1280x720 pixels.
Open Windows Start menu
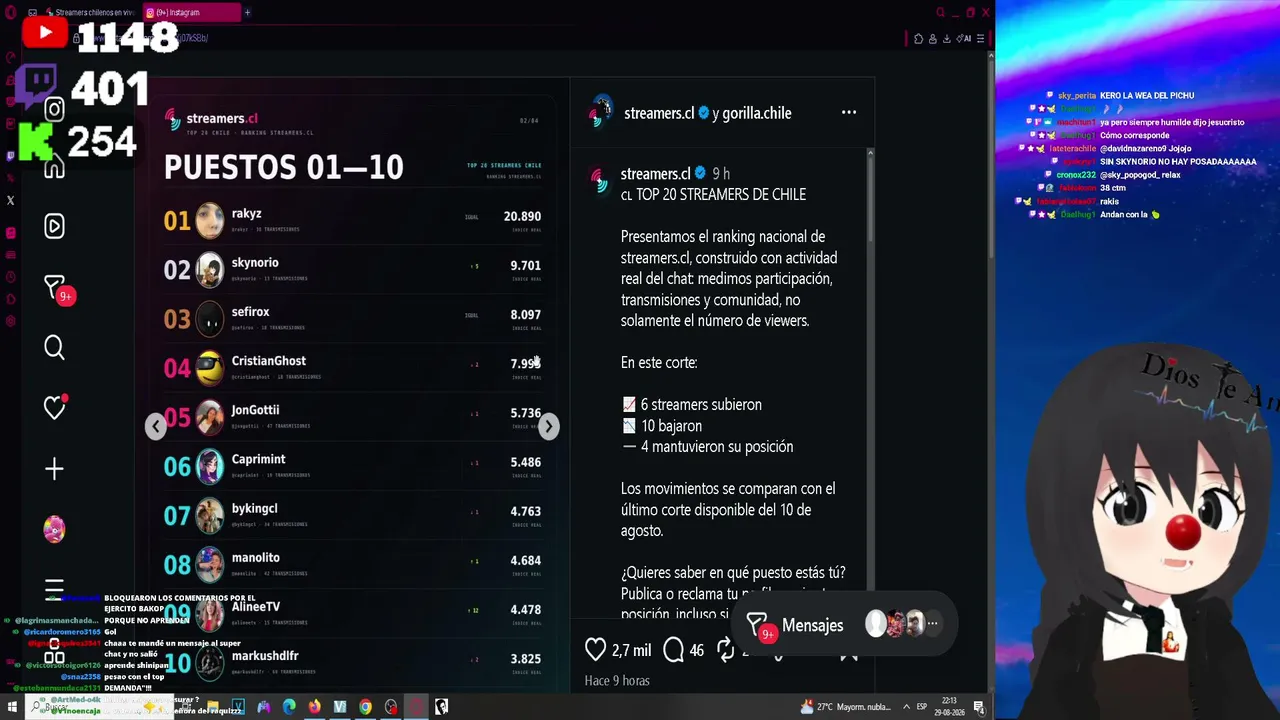click(12, 707)
